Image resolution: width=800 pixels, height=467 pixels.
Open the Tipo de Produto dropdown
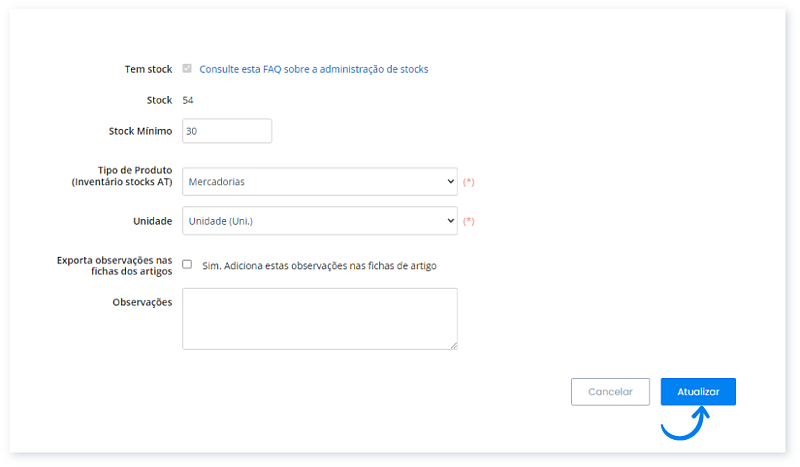tap(319, 182)
